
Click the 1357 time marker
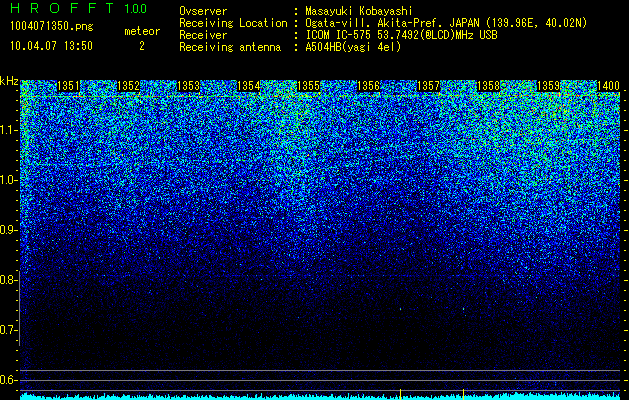click(428, 86)
